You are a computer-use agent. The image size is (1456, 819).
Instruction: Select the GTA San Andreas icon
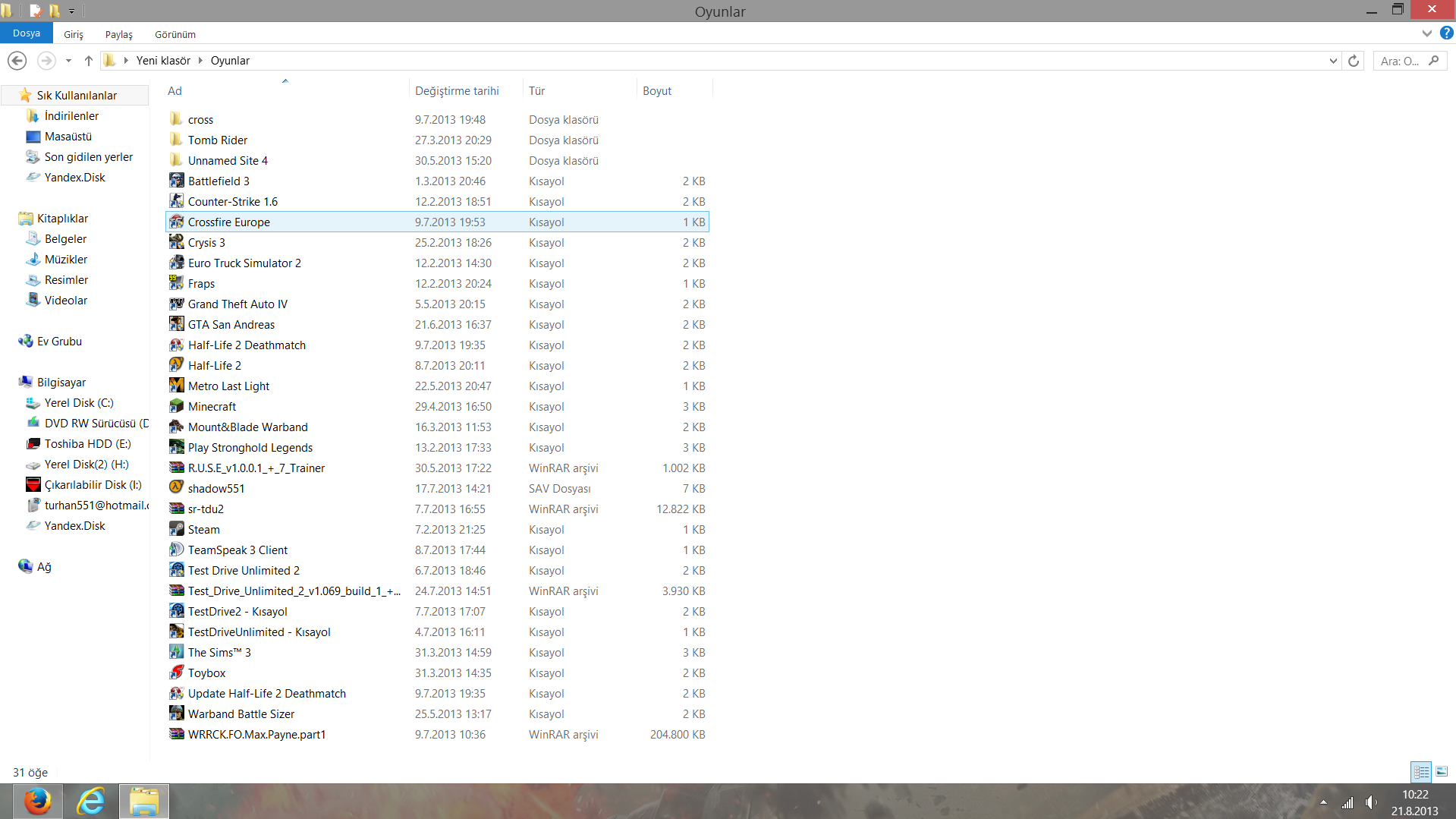(x=176, y=324)
